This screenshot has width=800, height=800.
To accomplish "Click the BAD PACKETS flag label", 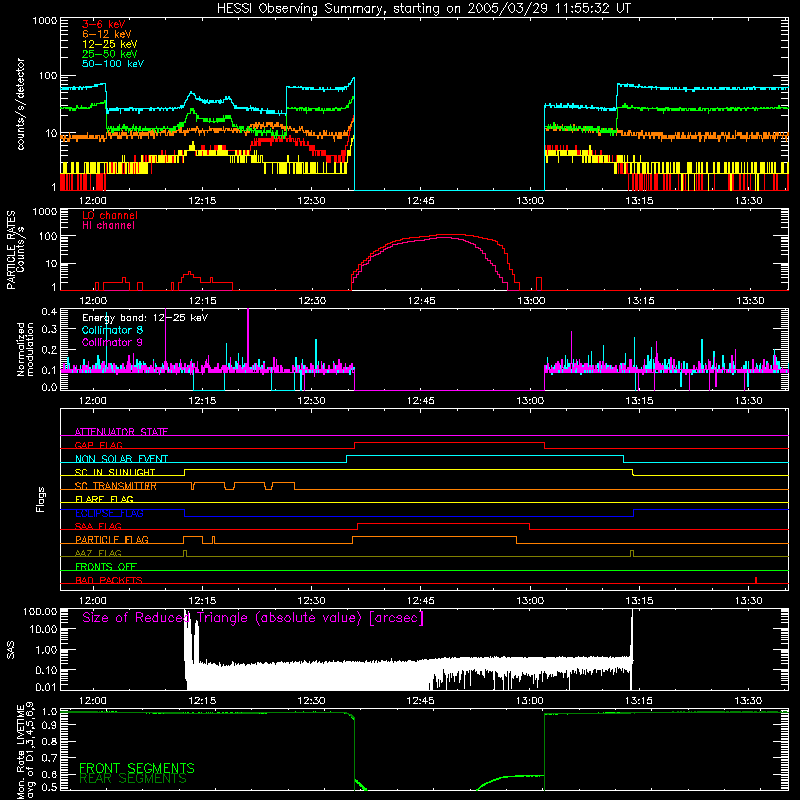I will [x=109, y=580].
